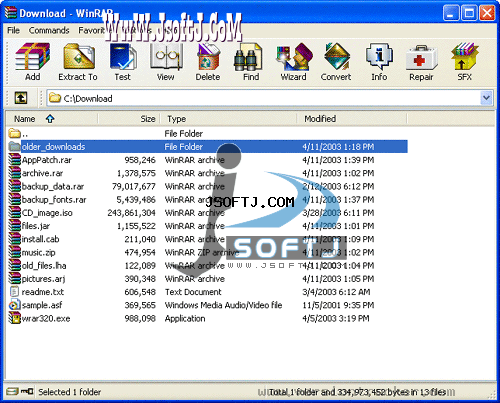Click the readme.txt document icon
This screenshot has width=500, height=403.
14,292
